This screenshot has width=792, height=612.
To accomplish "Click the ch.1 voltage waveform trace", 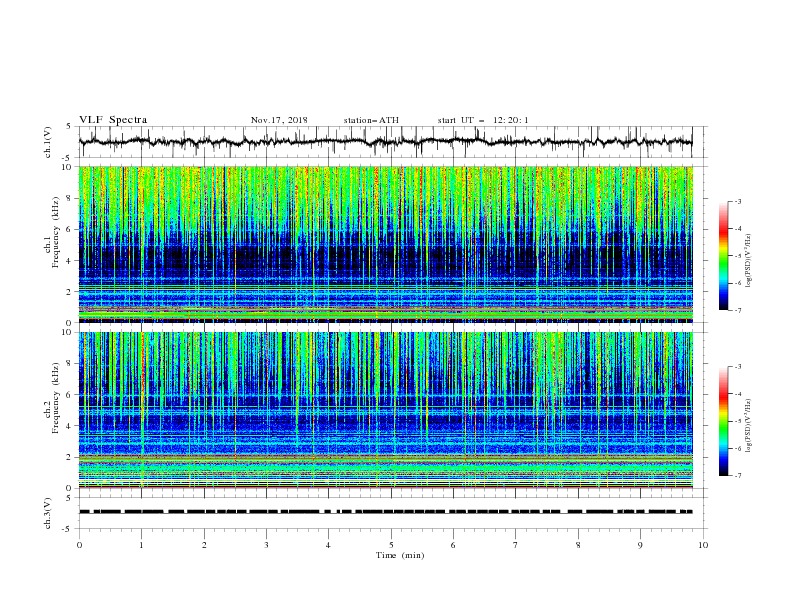I will coord(385,142).
